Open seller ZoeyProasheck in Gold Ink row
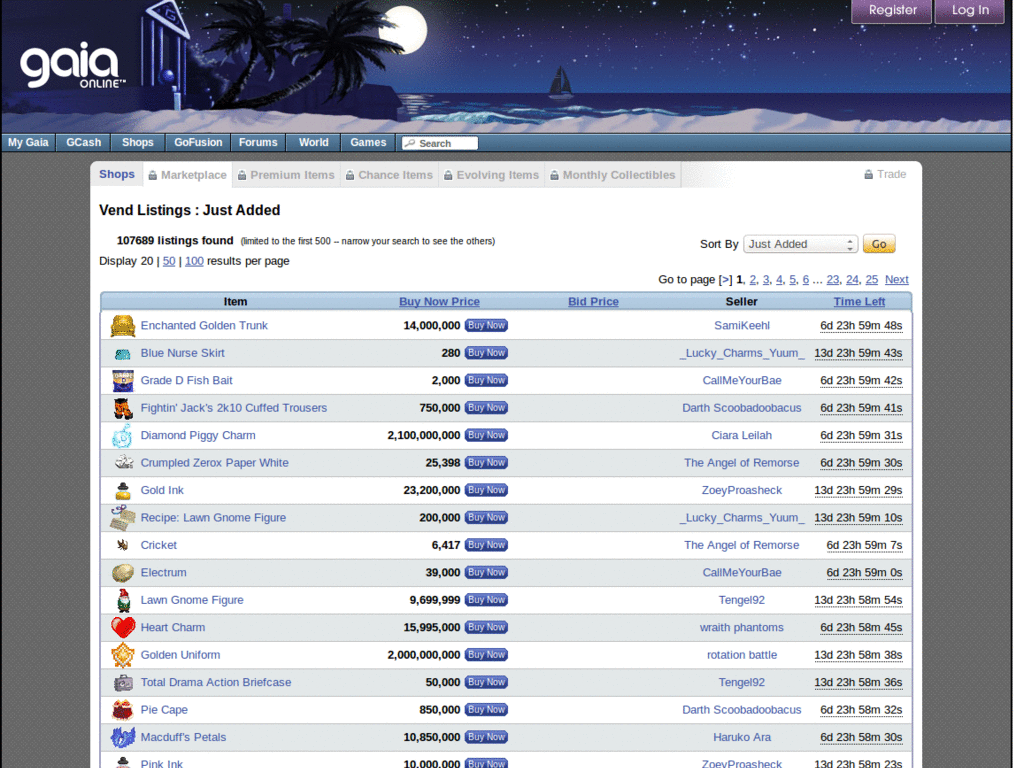This screenshot has width=1024, height=768. (741, 490)
